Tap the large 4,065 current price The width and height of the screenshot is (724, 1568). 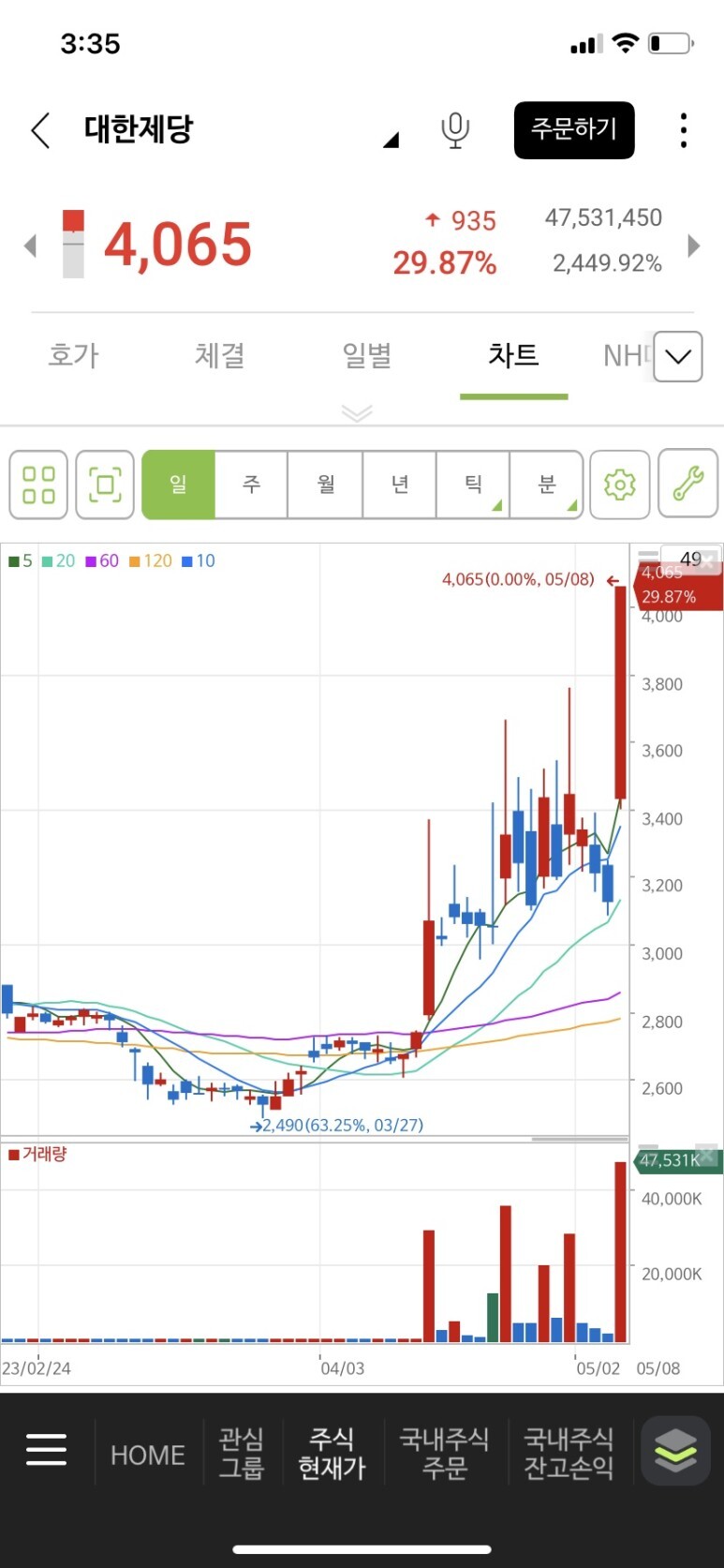pyautogui.click(x=178, y=245)
